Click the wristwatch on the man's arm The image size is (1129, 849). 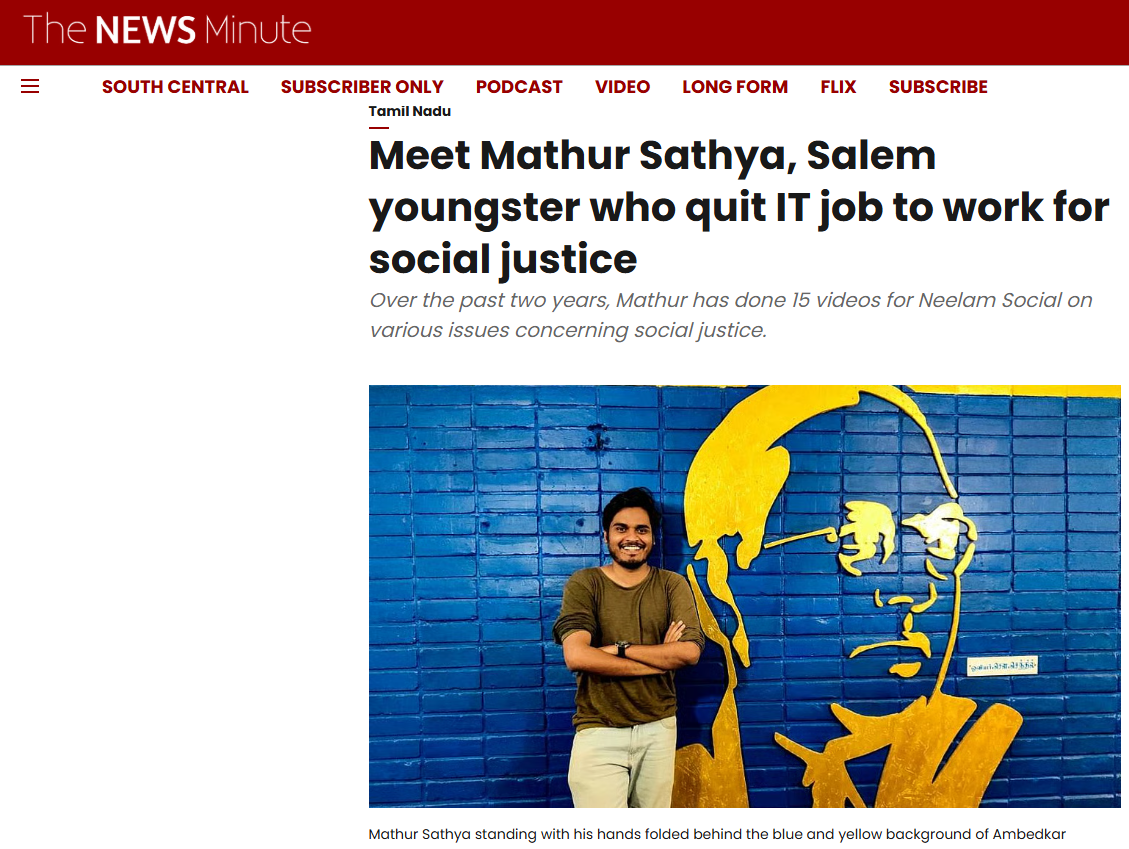point(622,648)
